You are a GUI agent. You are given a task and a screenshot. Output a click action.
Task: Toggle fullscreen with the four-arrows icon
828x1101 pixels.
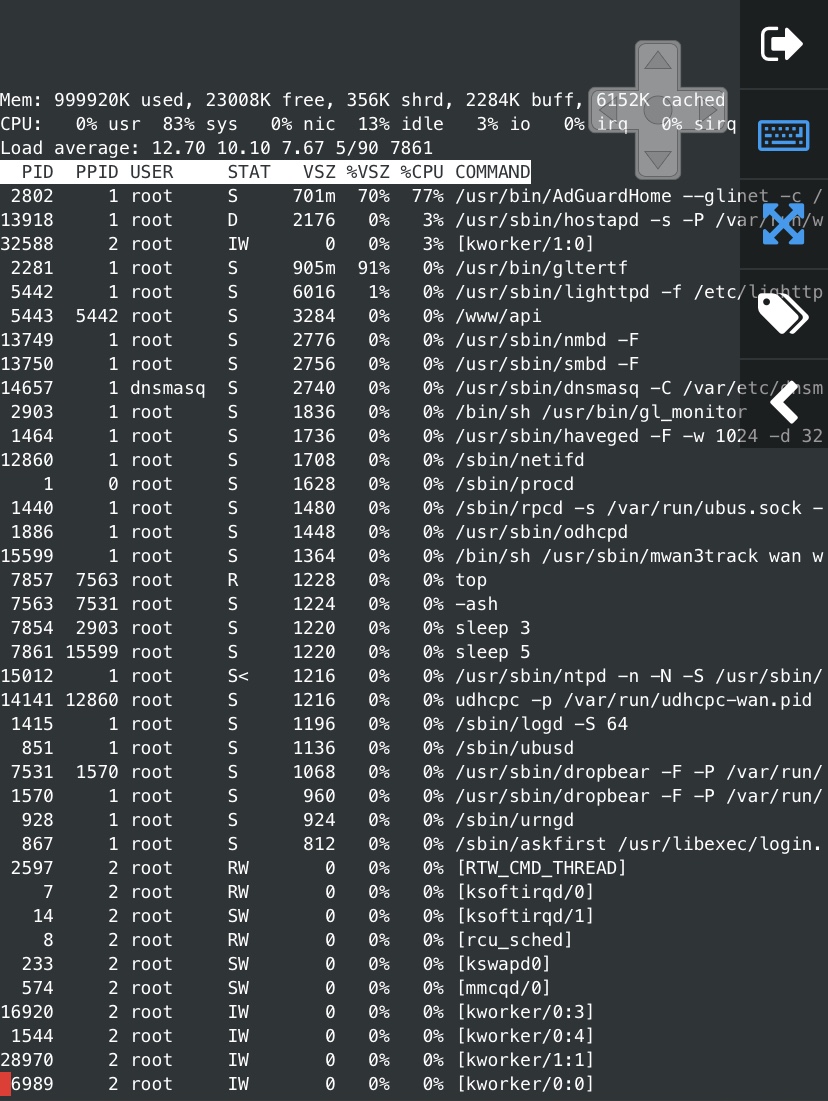pyautogui.click(x=783, y=224)
